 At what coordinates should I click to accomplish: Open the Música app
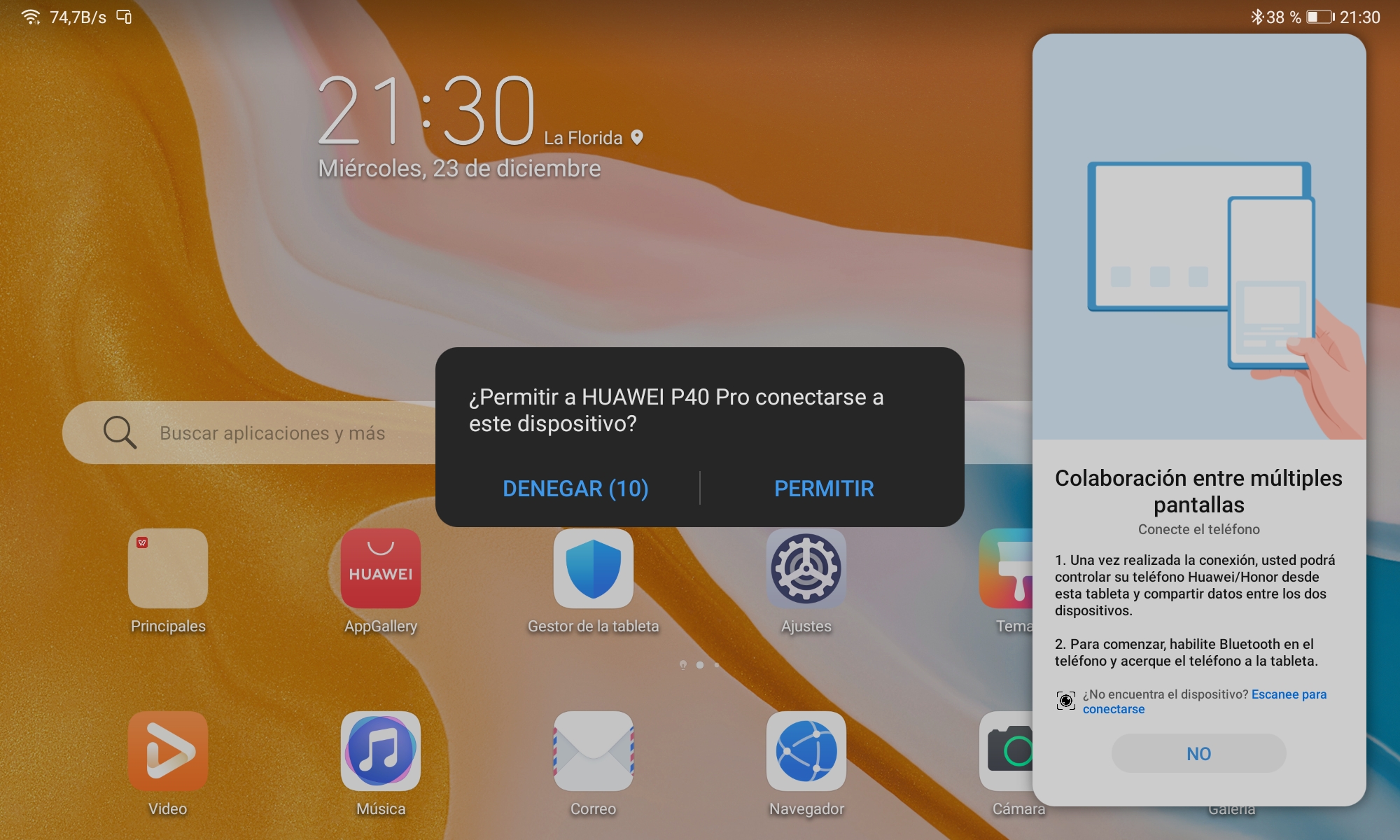click(380, 751)
